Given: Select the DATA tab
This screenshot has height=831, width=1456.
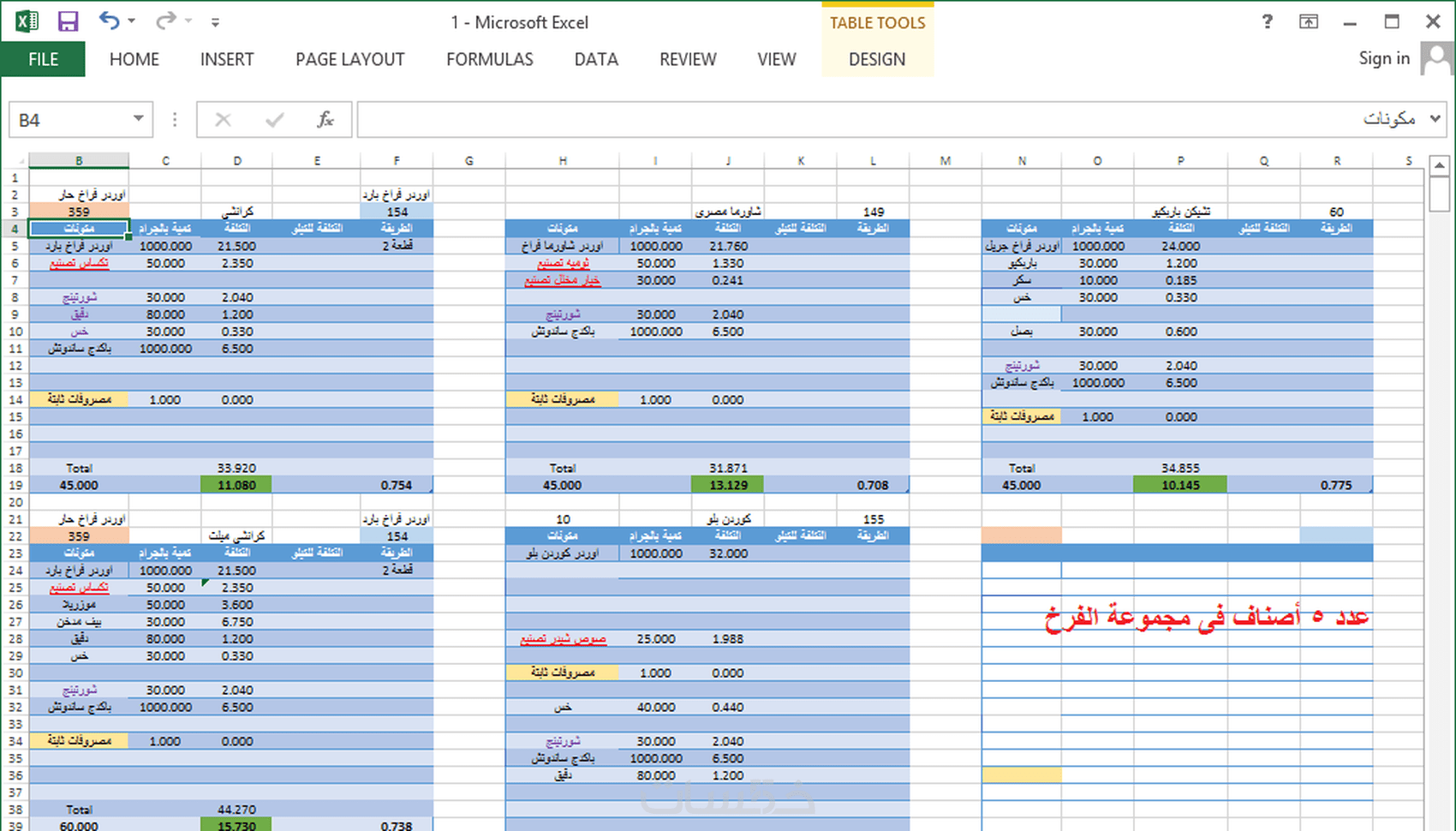Looking at the screenshot, I should [x=596, y=59].
